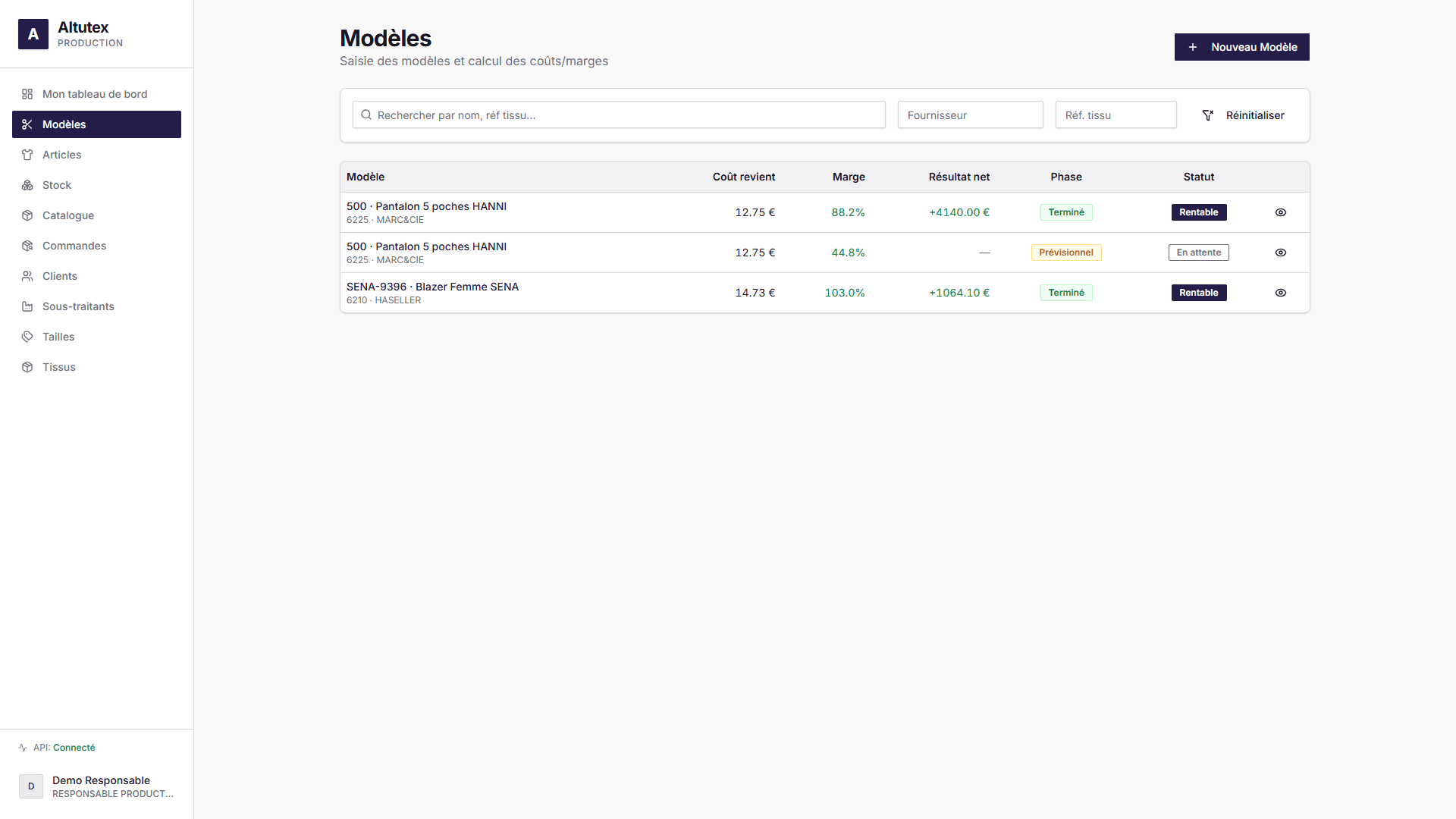1456x819 pixels.
Task: Click the scissors icon next to Modèles
Action: click(x=27, y=124)
